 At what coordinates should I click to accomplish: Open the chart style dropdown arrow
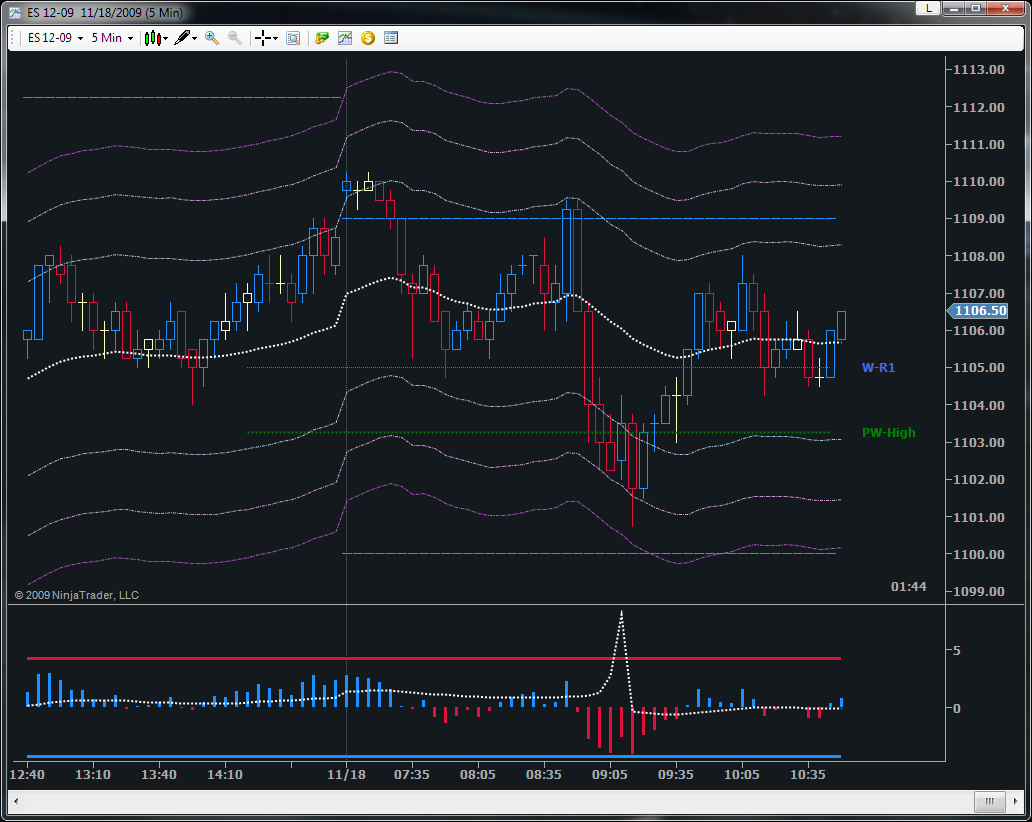(x=165, y=39)
